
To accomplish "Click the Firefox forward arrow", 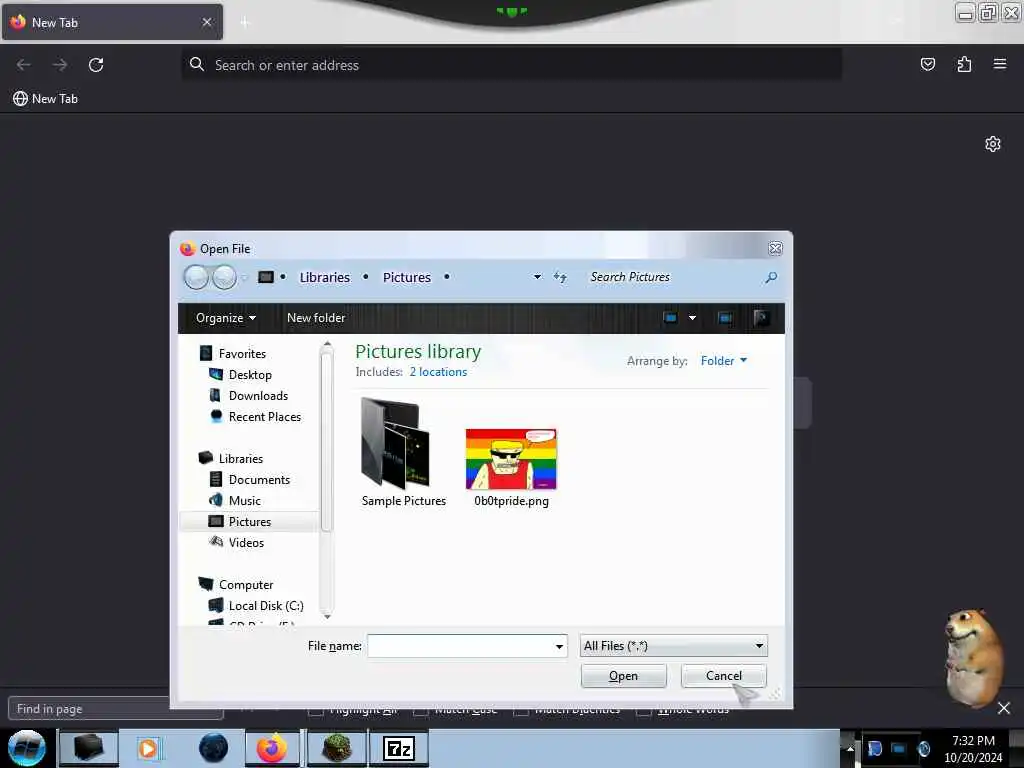I will pyautogui.click(x=60, y=65).
